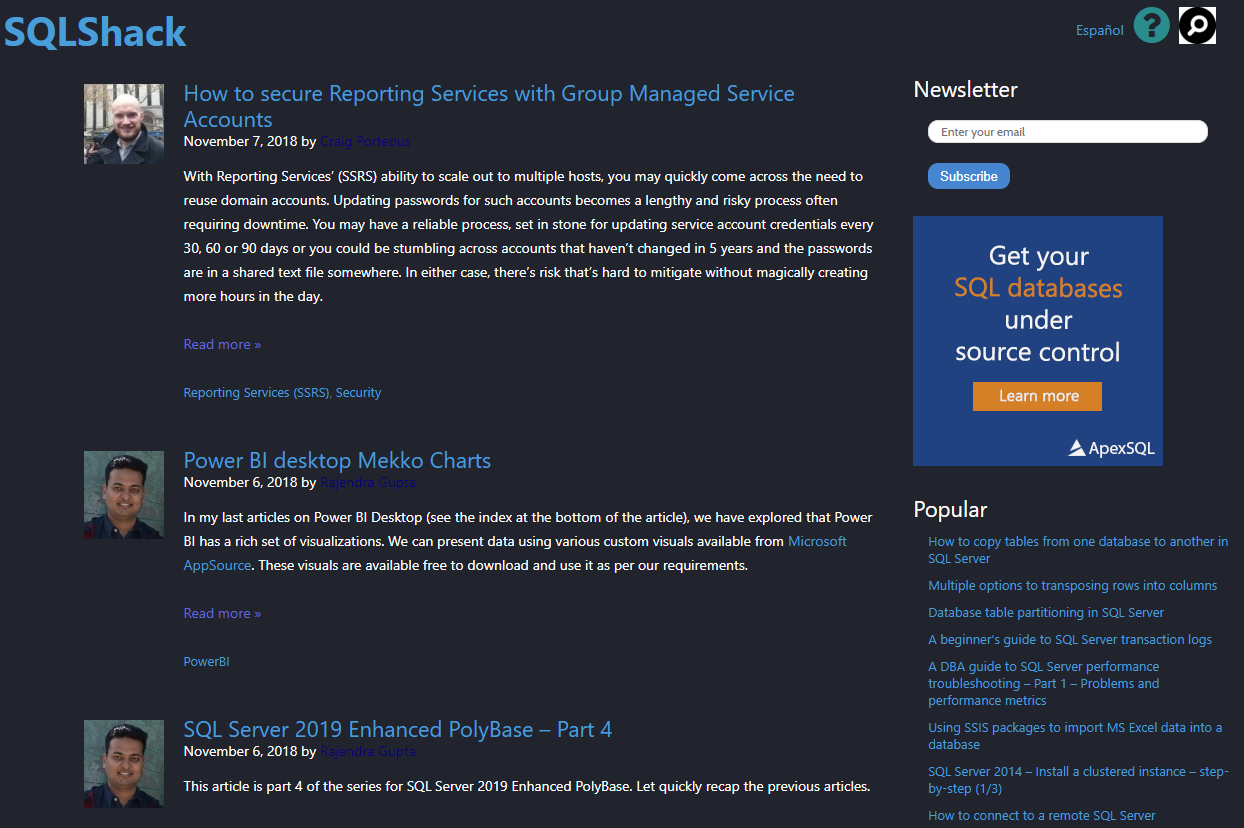1244x828 pixels.
Task: Open 'Multiple options to transposing rows' link
Action: tap(1072, 586)
